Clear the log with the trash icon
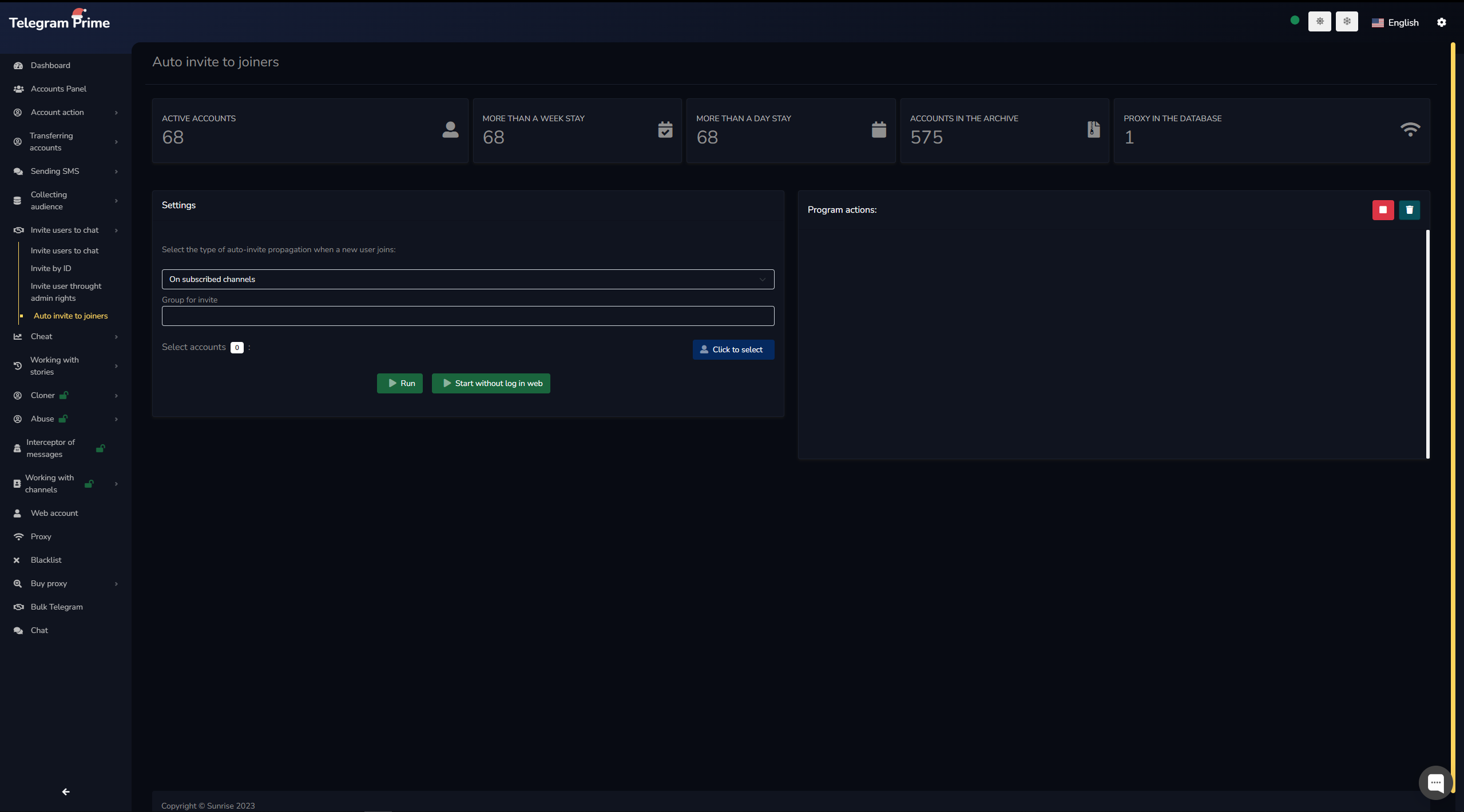The width and height of the screenshot is (1464, 812). [x=1409, y=210]
